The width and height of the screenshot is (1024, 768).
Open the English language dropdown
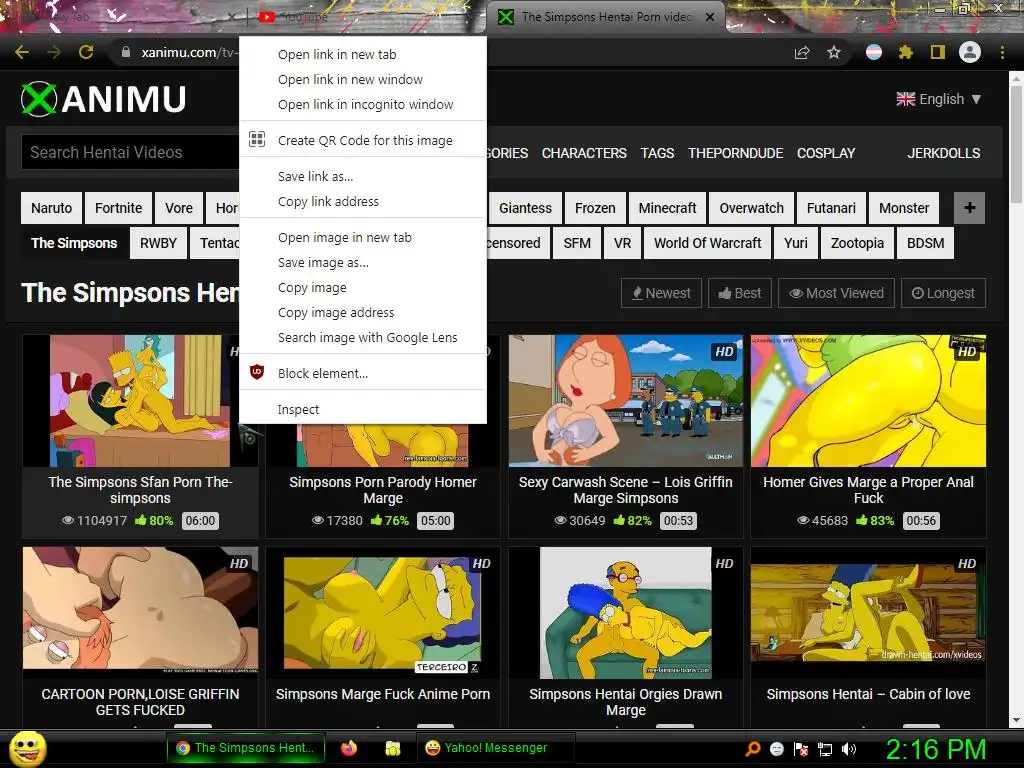coord(938,99)
